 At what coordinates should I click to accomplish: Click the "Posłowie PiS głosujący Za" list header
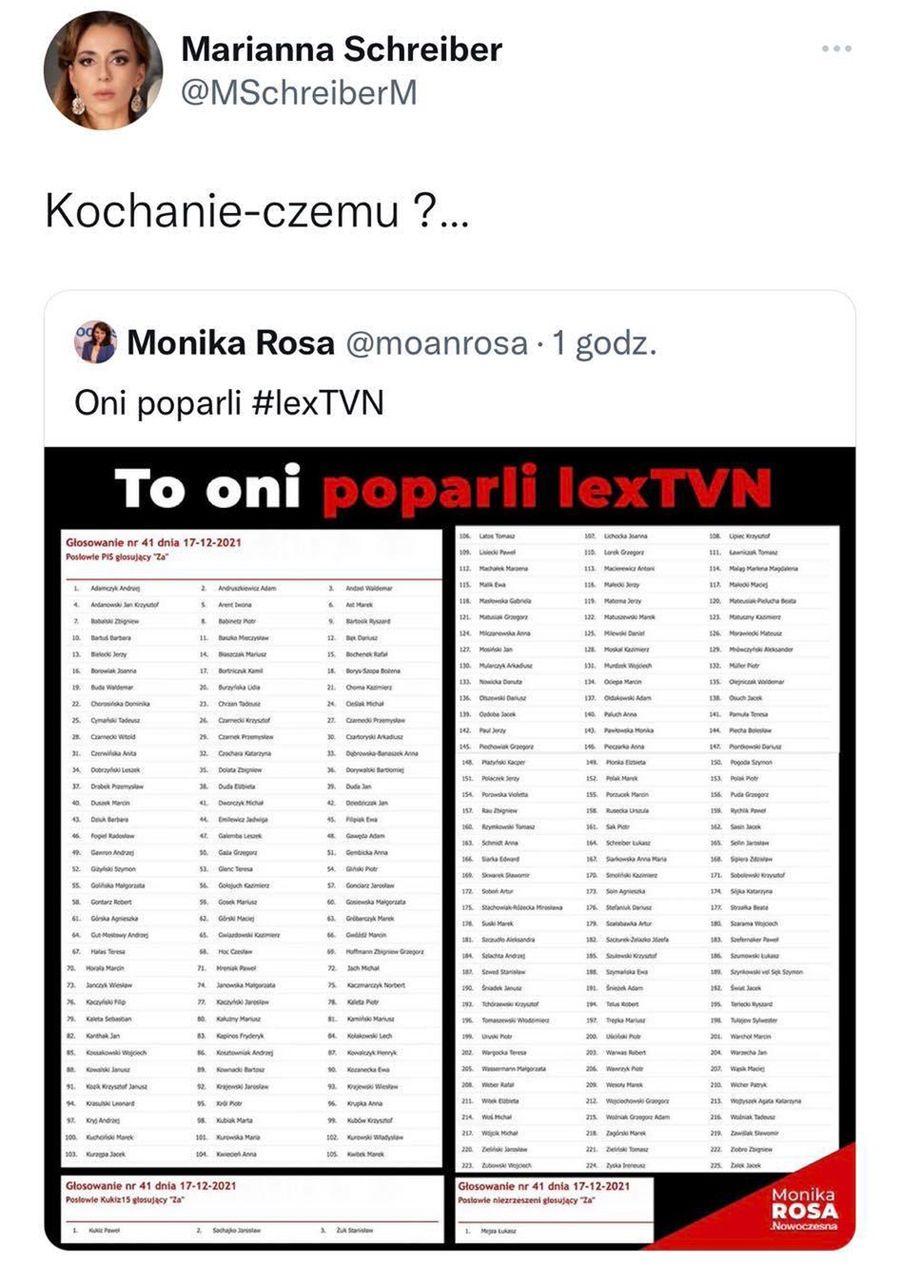112,558
